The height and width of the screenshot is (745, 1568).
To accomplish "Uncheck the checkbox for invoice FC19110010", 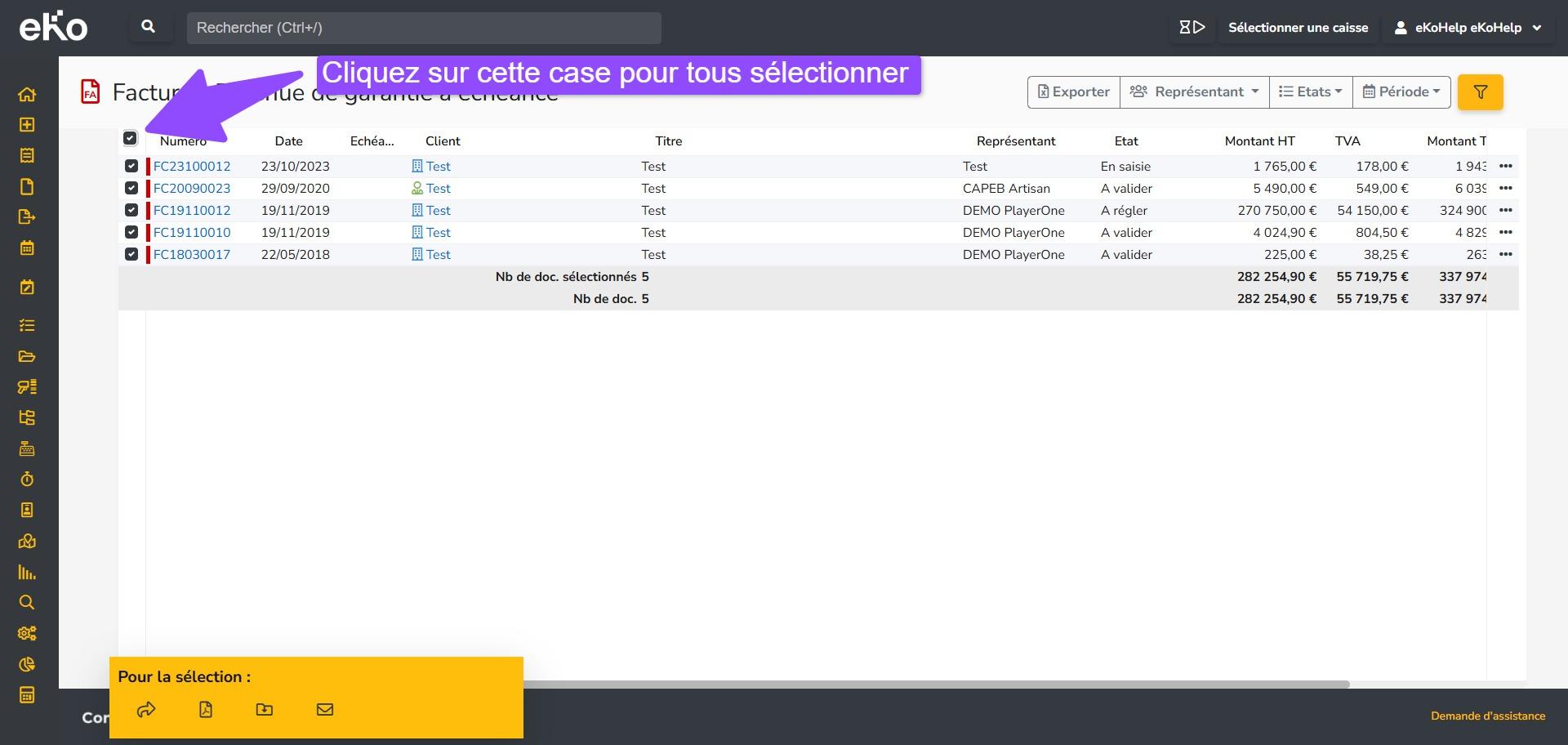I will (x=131, y=232).
